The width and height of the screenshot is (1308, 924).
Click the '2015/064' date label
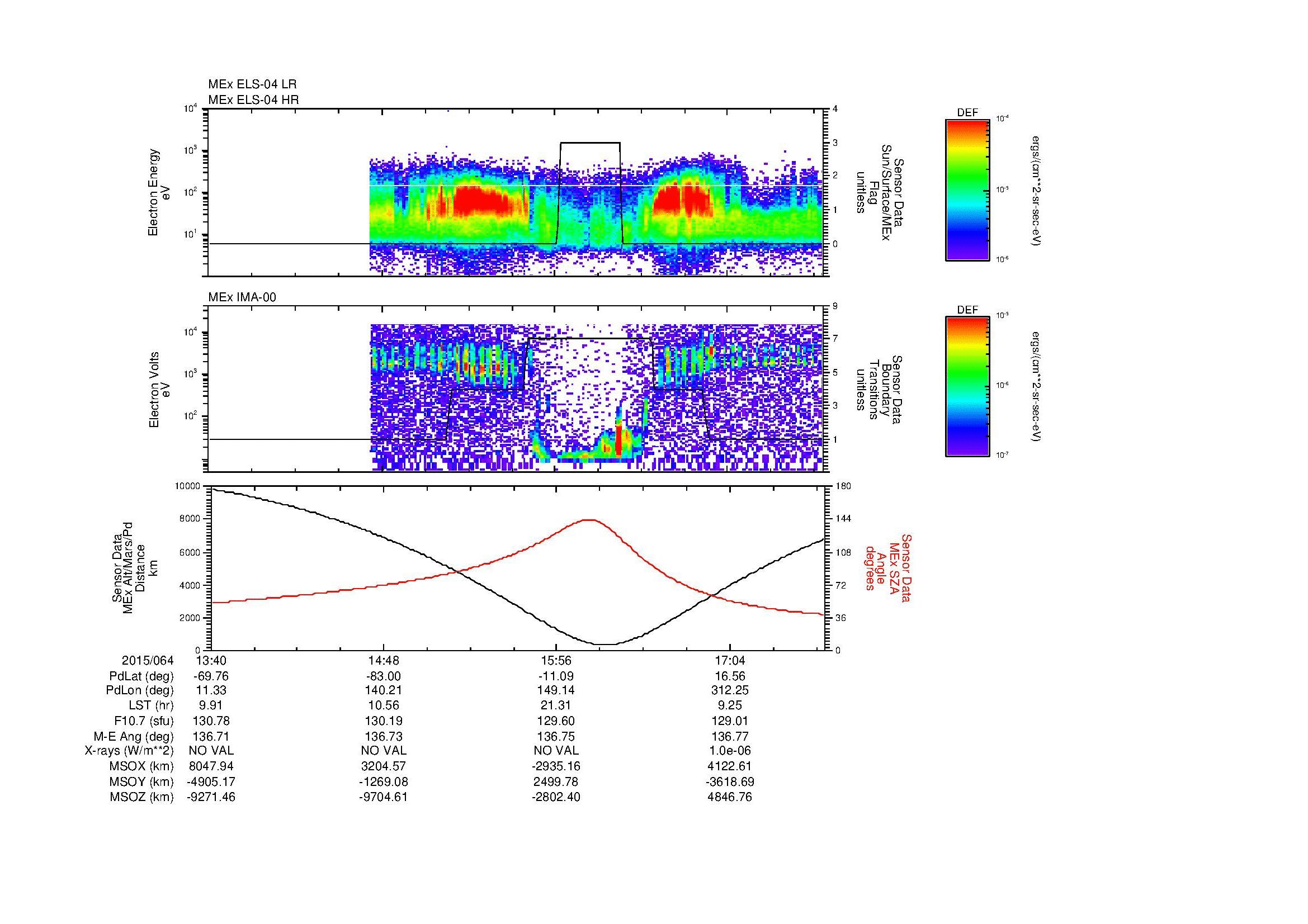point(148,660)
